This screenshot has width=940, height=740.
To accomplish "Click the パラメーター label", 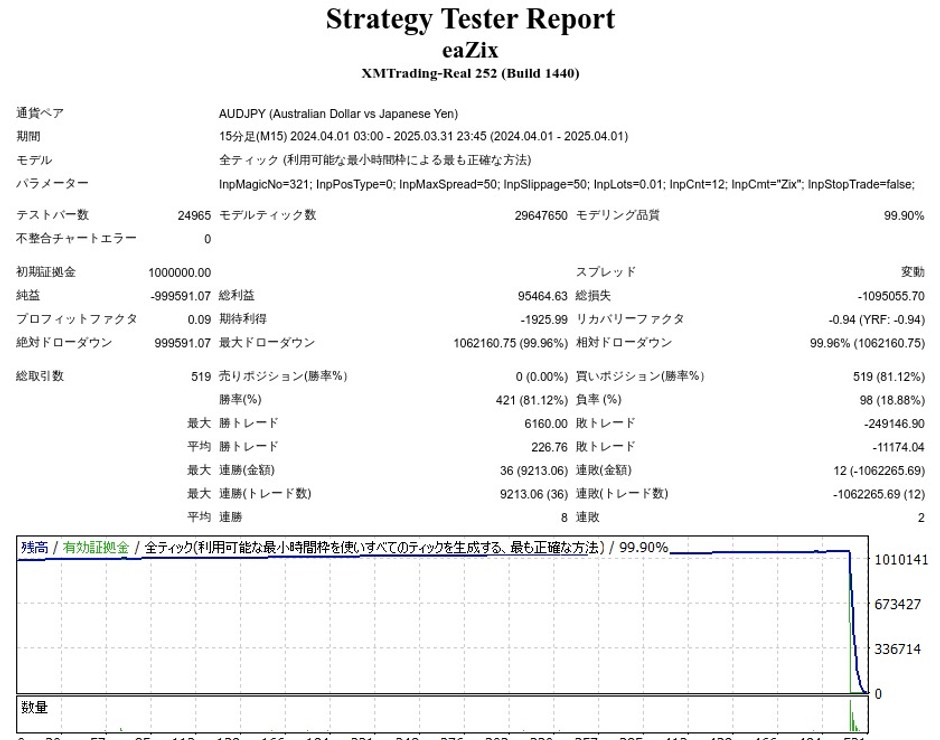I will [52, 184].
